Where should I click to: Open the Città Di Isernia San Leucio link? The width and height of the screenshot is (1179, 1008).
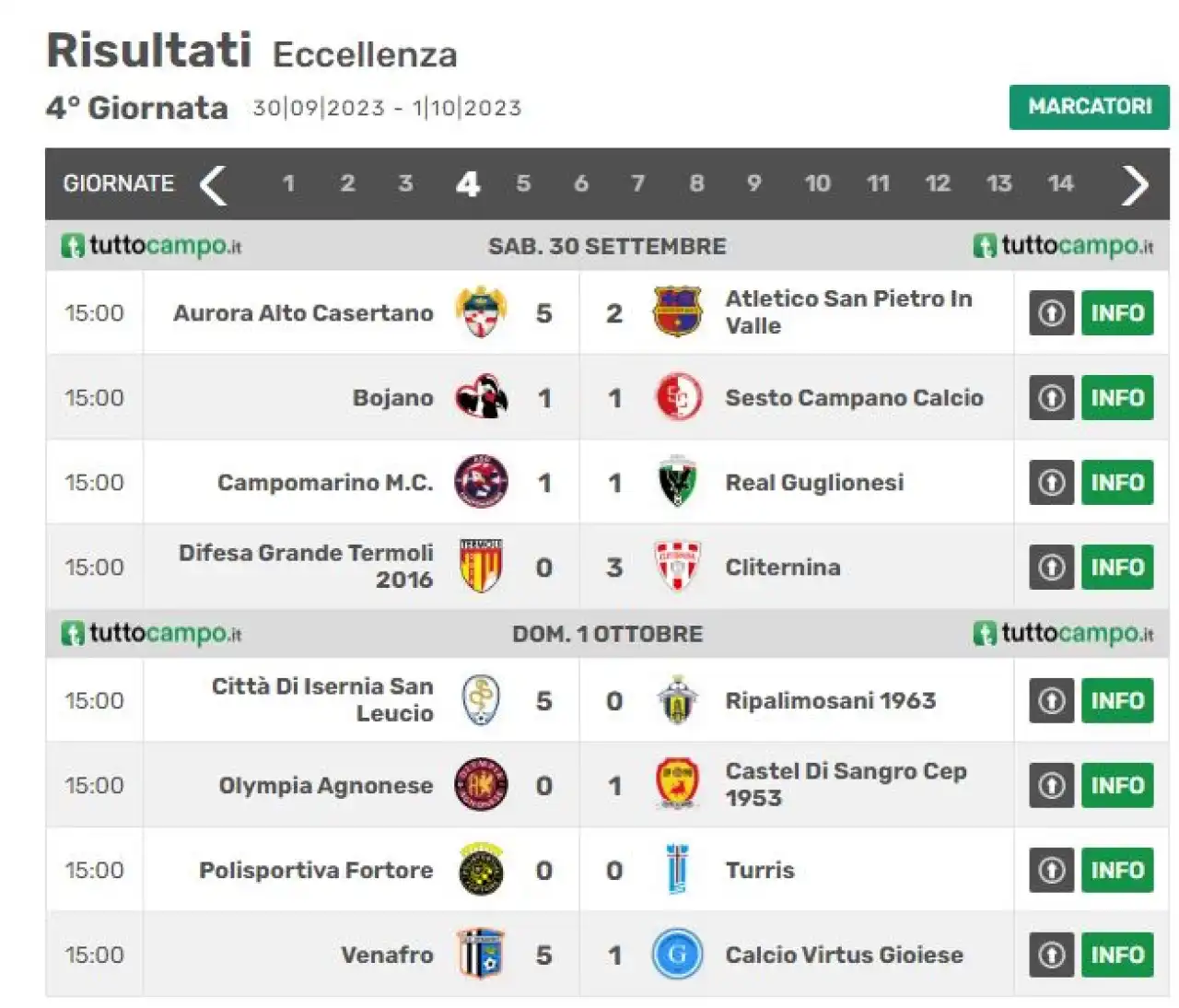322,699
